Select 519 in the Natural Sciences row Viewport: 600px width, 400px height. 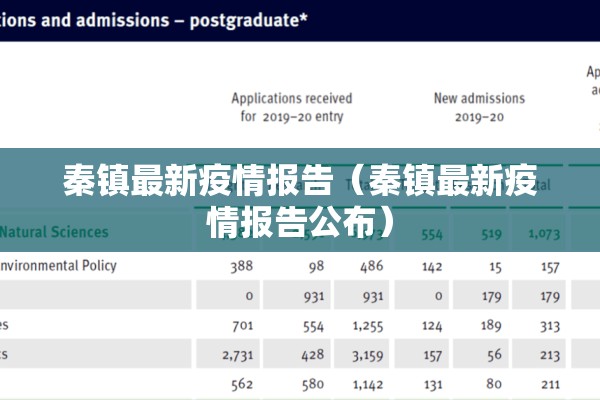491,234
